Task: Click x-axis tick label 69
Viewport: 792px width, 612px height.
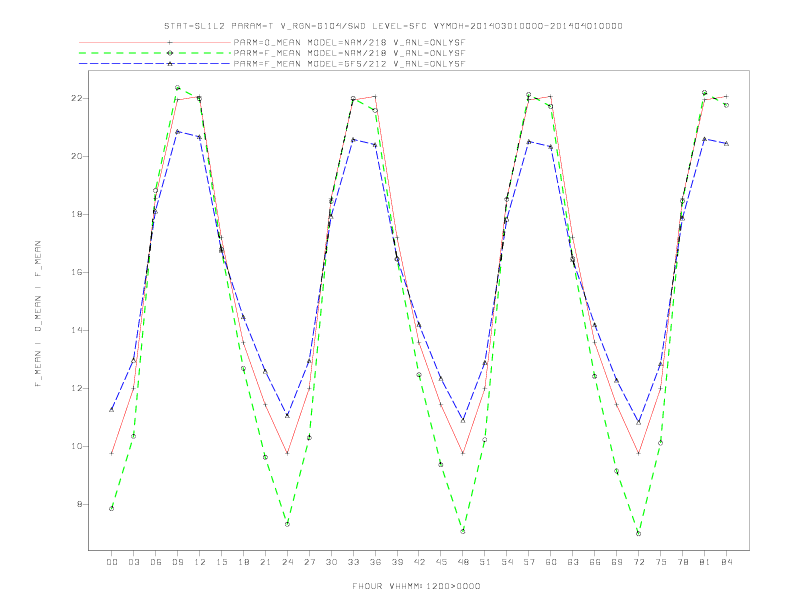Action: coord(617,562)
